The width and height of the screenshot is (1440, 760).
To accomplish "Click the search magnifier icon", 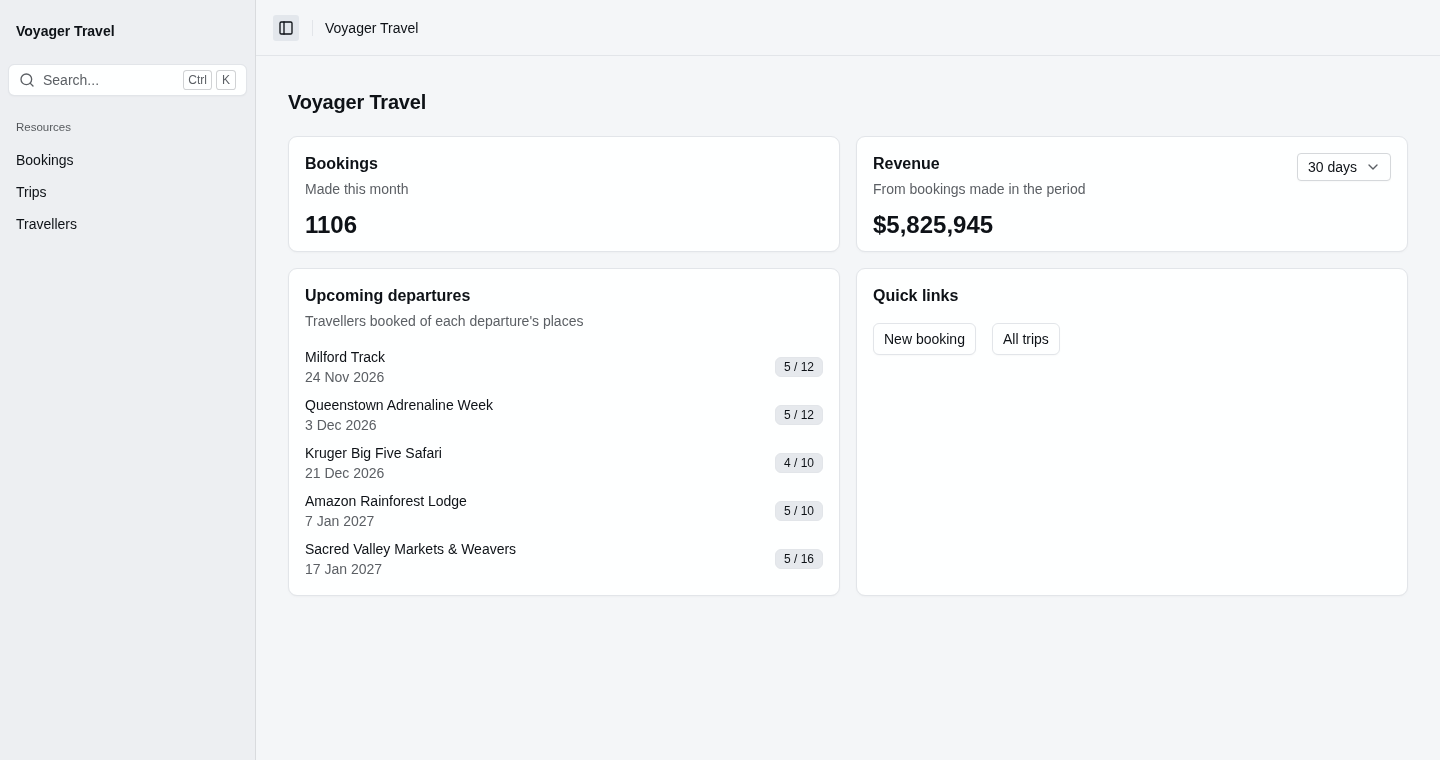I will tap(27, 80).
